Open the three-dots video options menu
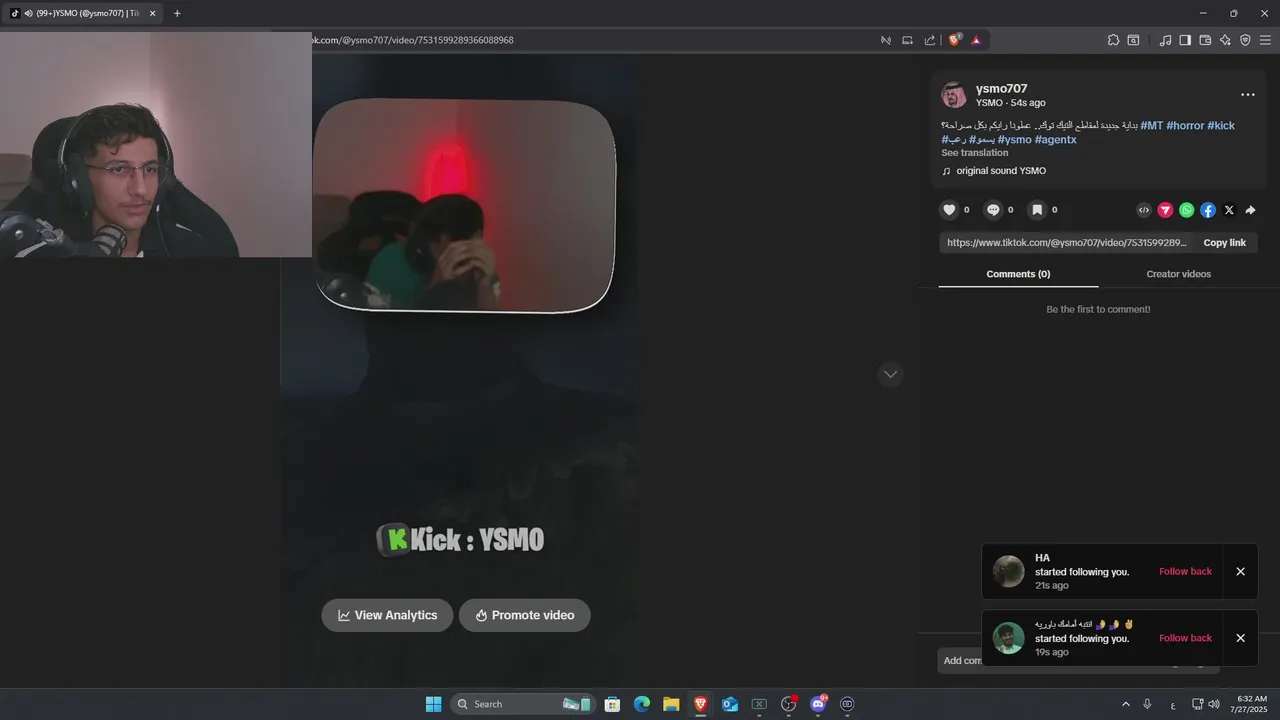 [1248, 95]
